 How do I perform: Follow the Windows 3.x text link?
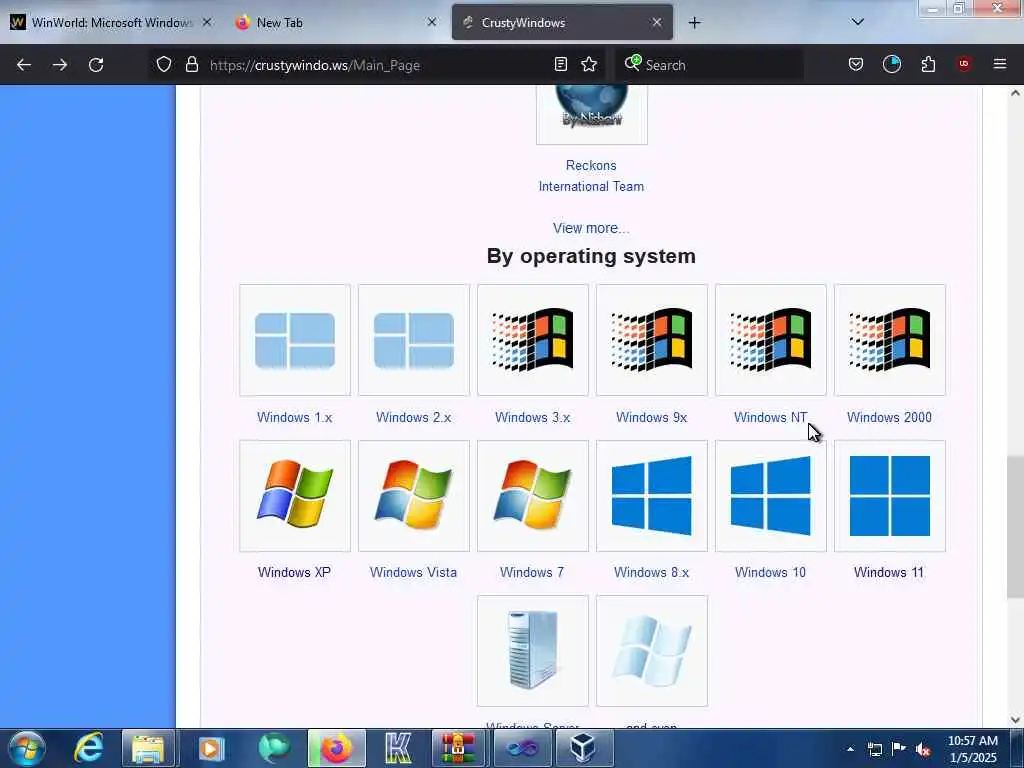(x=532, y=417)
